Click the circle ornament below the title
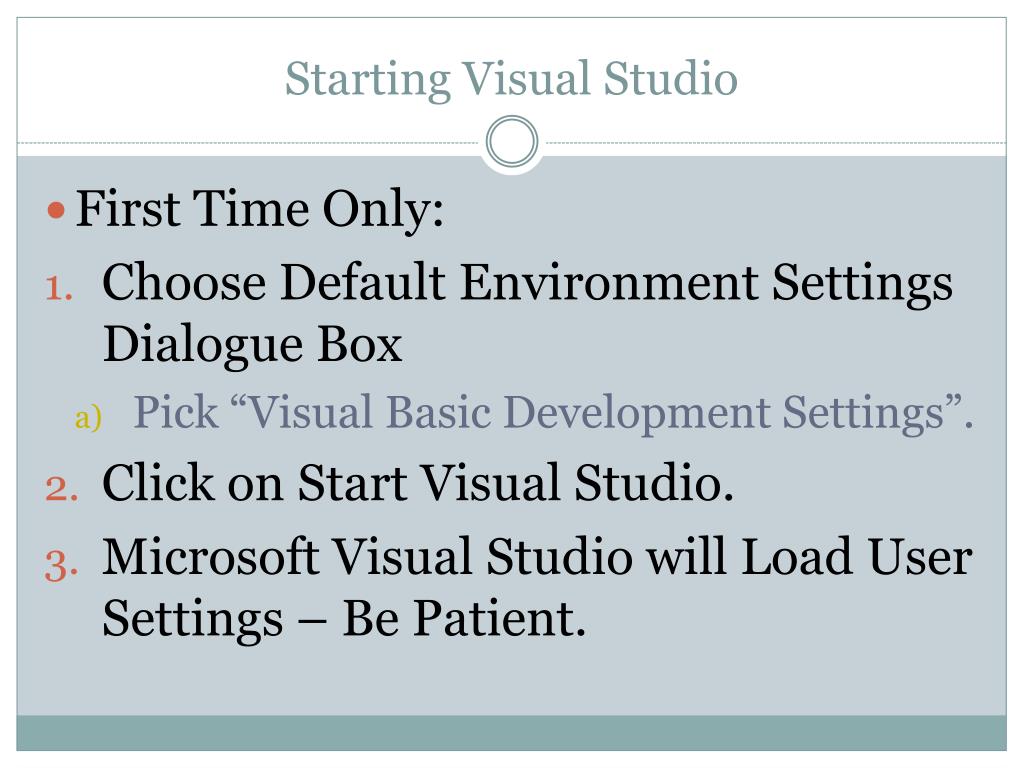The width and height of the screenshot is (1024, 768). 512,141
